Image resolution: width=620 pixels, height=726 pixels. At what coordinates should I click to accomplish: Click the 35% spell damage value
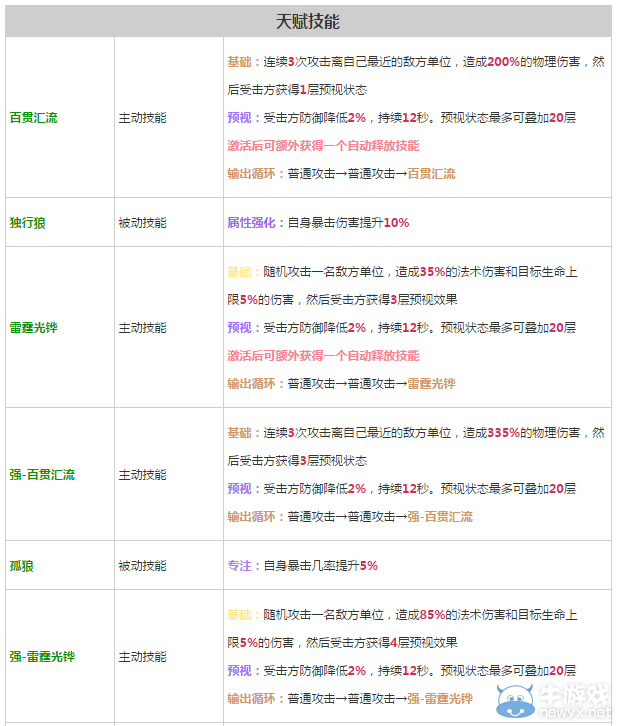click(x=432, y=272)
